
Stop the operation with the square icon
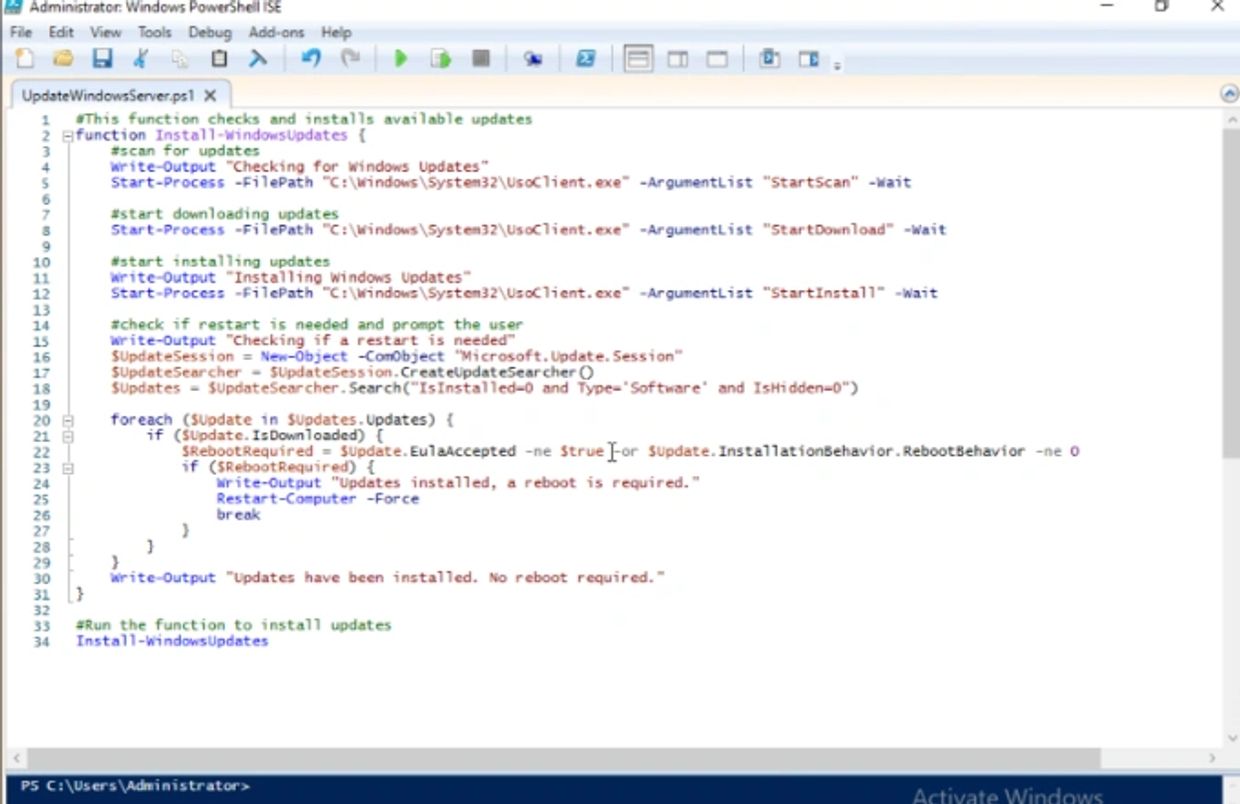[481, 59]
